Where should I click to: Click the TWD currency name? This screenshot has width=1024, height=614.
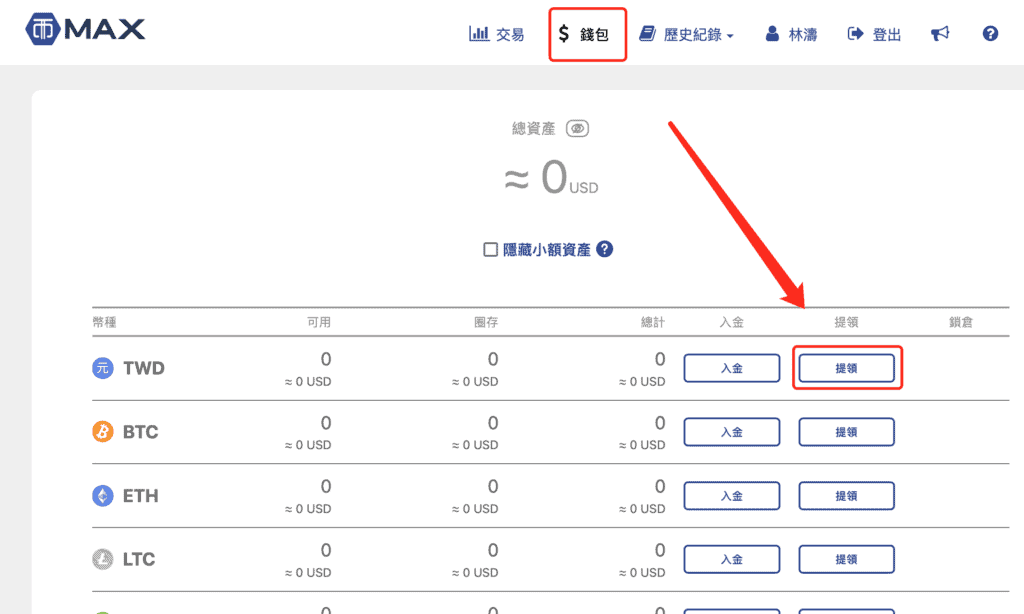pos(144,368)
